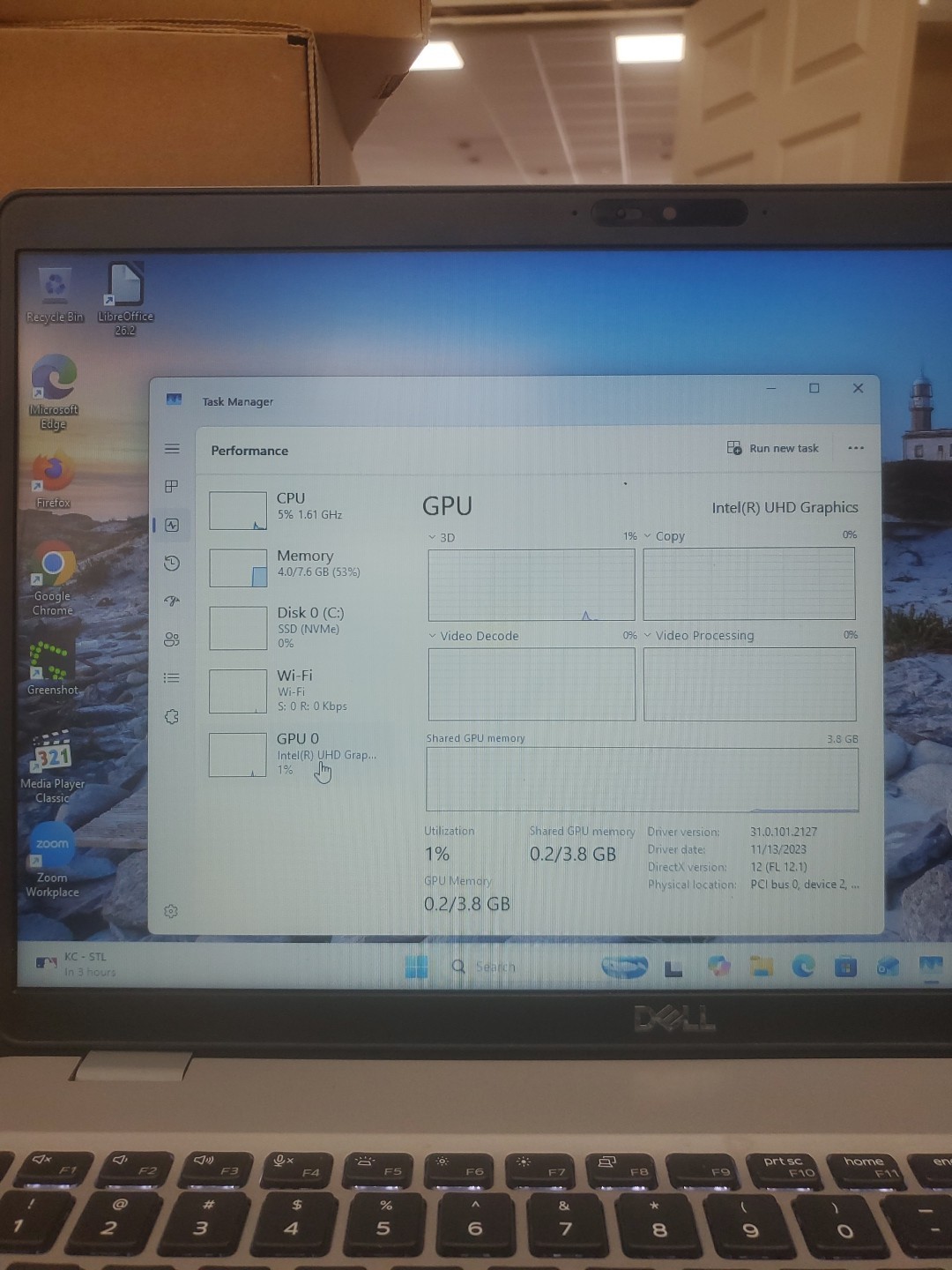Open Microsoft Store from the taskbar
952x1270 pixels.
click(846, 967)
